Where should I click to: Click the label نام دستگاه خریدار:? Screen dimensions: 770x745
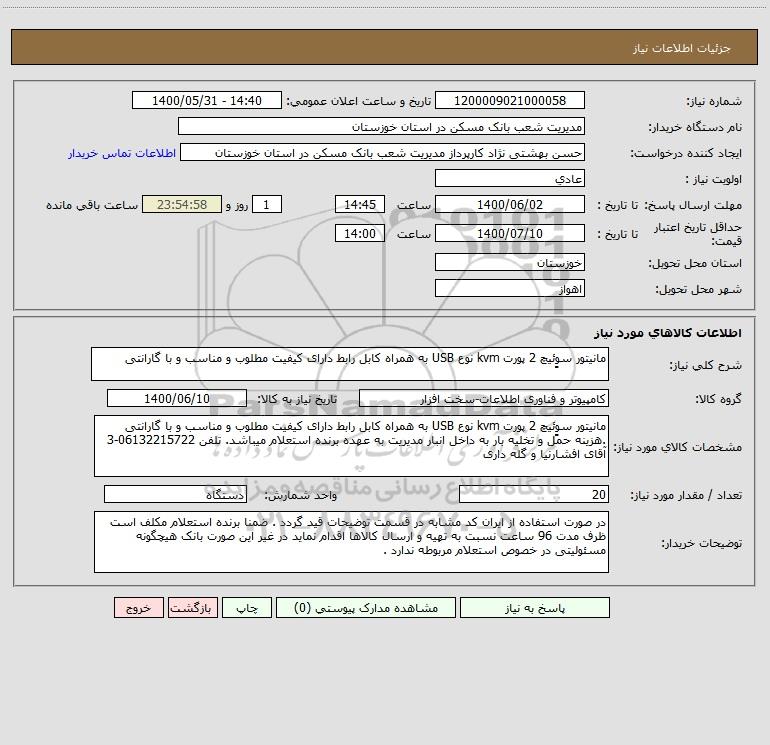pos(695,128)
